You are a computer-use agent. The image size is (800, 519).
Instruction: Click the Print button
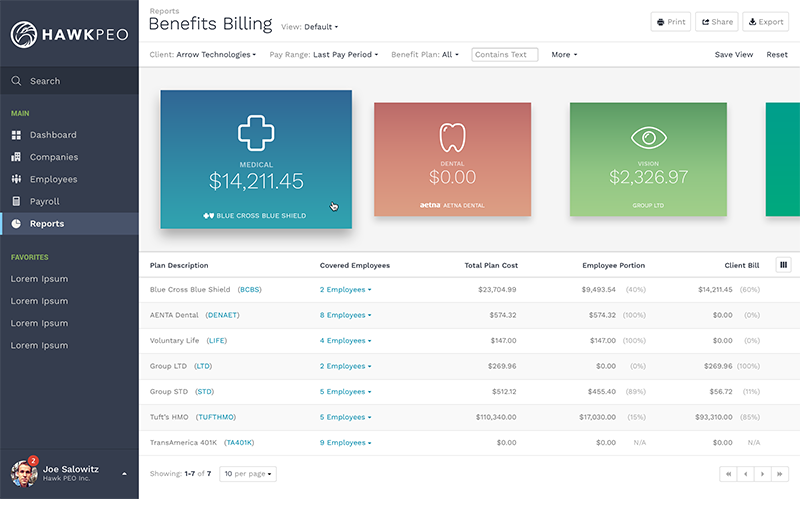671,22
